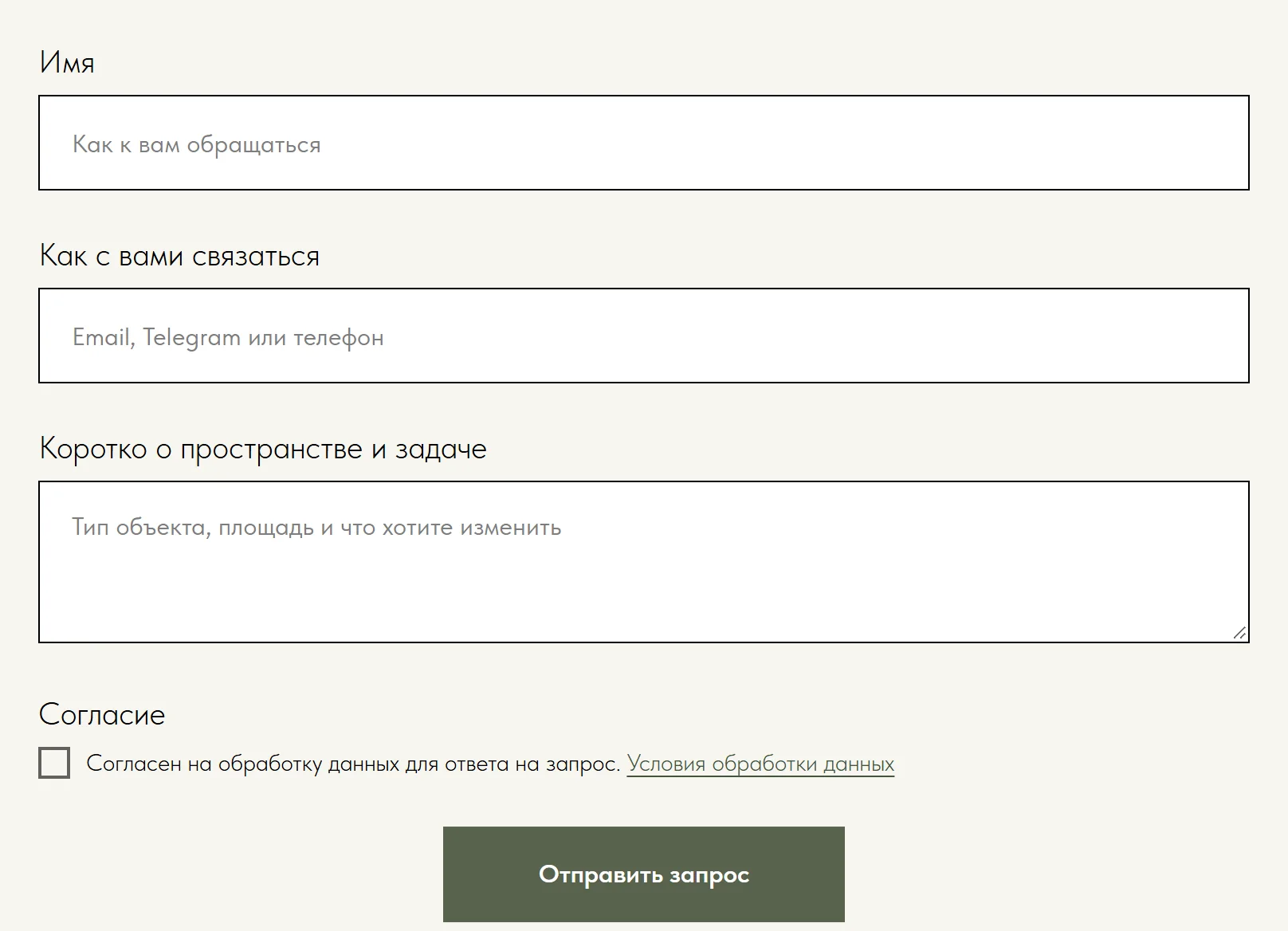Viewport: 1288px width, 931px height.
Task: Click the 'Как с вами связаться' label
Action: tap(179, 256)
